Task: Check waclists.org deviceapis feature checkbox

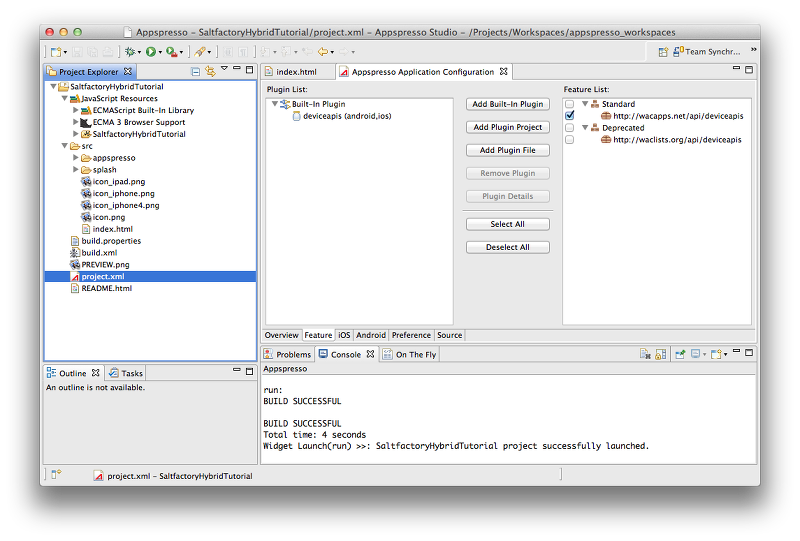Action: click(569, 139)
